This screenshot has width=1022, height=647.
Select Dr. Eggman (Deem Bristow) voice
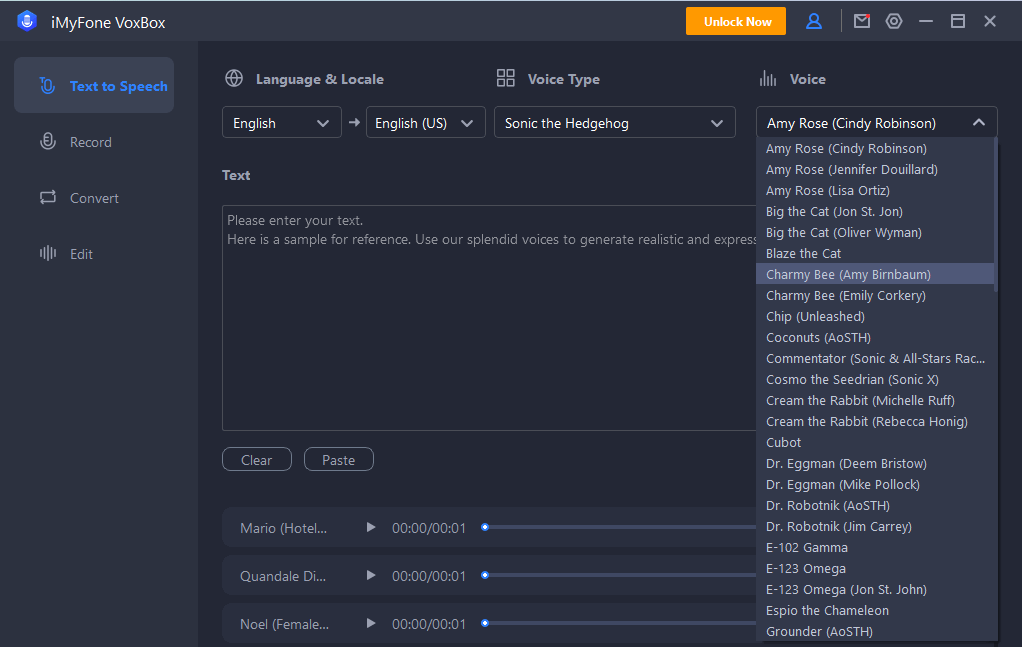click(x=875, y=463)
